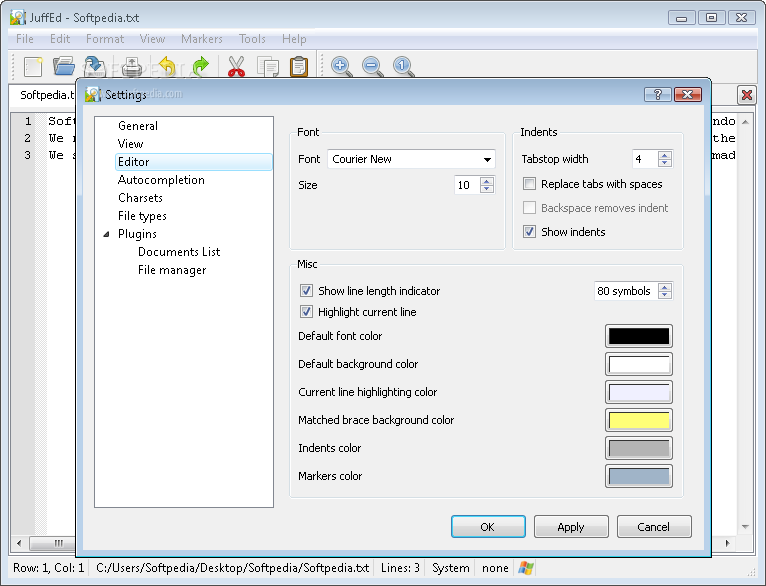Open the File menu
The width and height of the screenshot is (766, 586).
coord(24,39)
